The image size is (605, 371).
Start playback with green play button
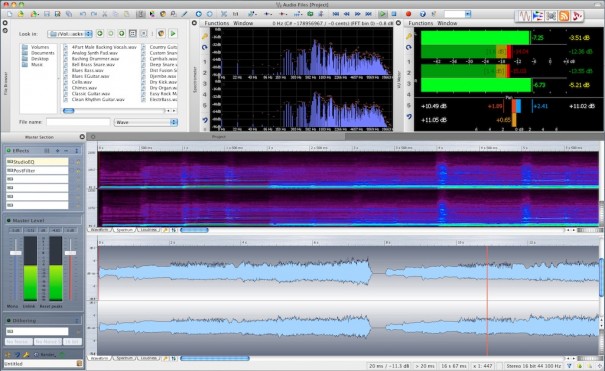382,14
